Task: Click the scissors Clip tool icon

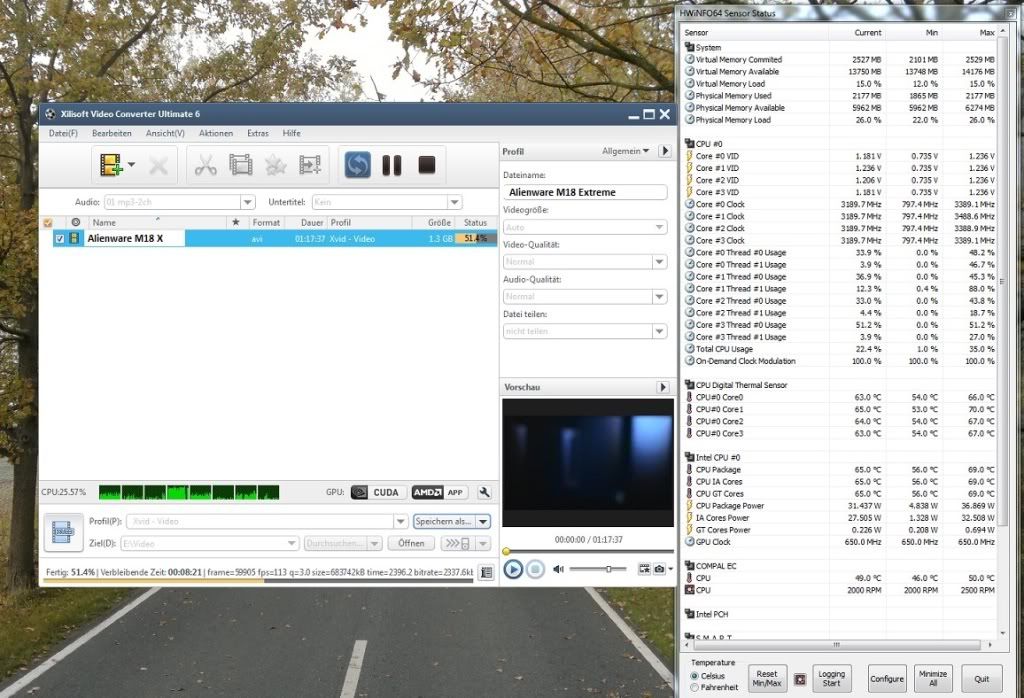Action: click(205, 165)
